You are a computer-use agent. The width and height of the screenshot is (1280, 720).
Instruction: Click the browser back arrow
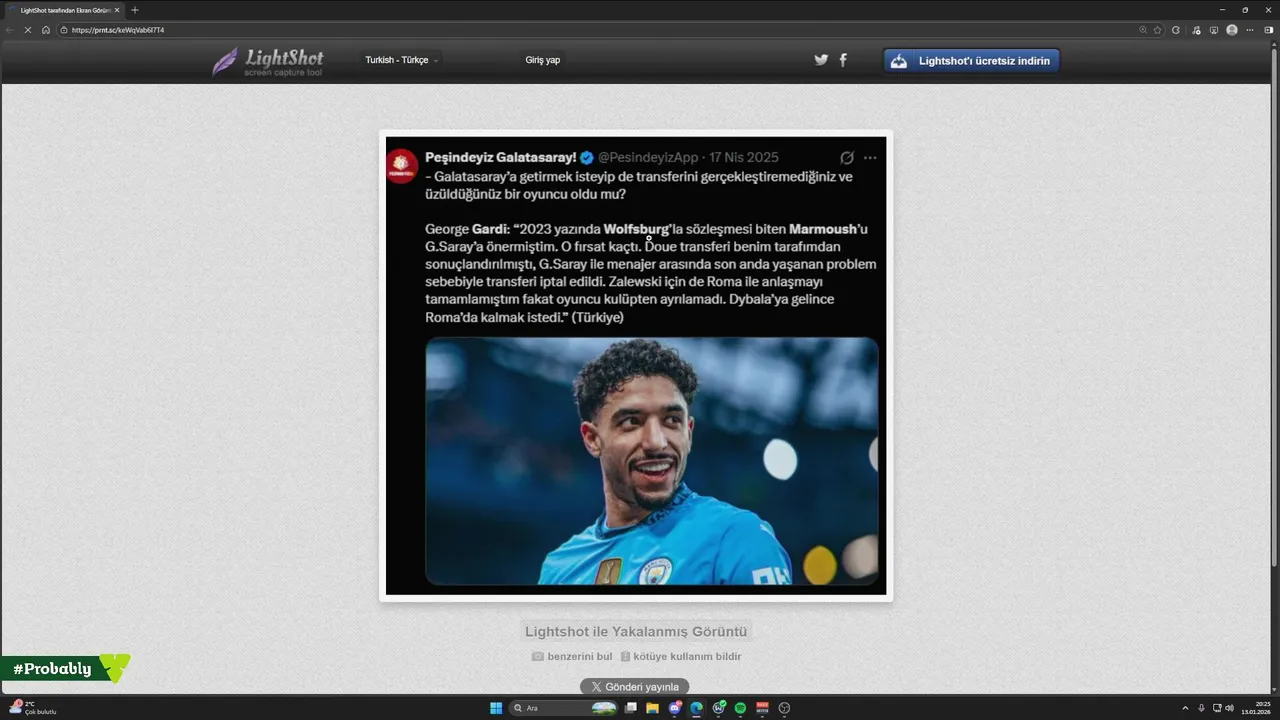[10, 30]
